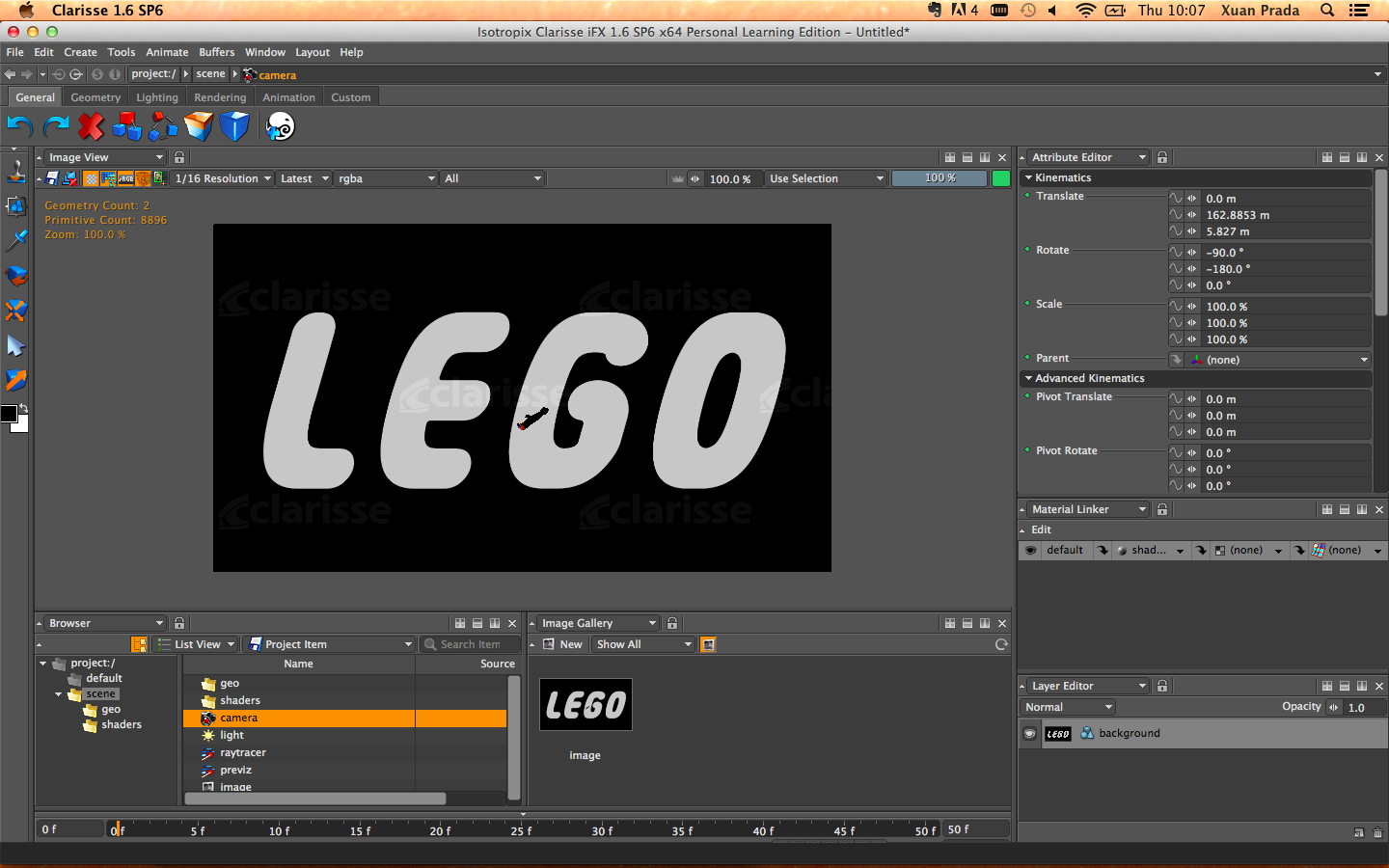Select the stamp tool in left toolbar

click(15, 171)
